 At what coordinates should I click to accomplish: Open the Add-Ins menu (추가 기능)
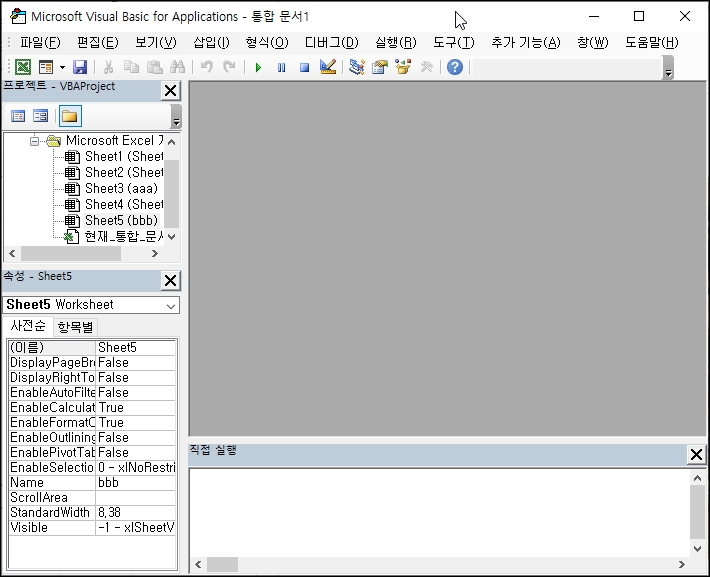tap(526, 43)
